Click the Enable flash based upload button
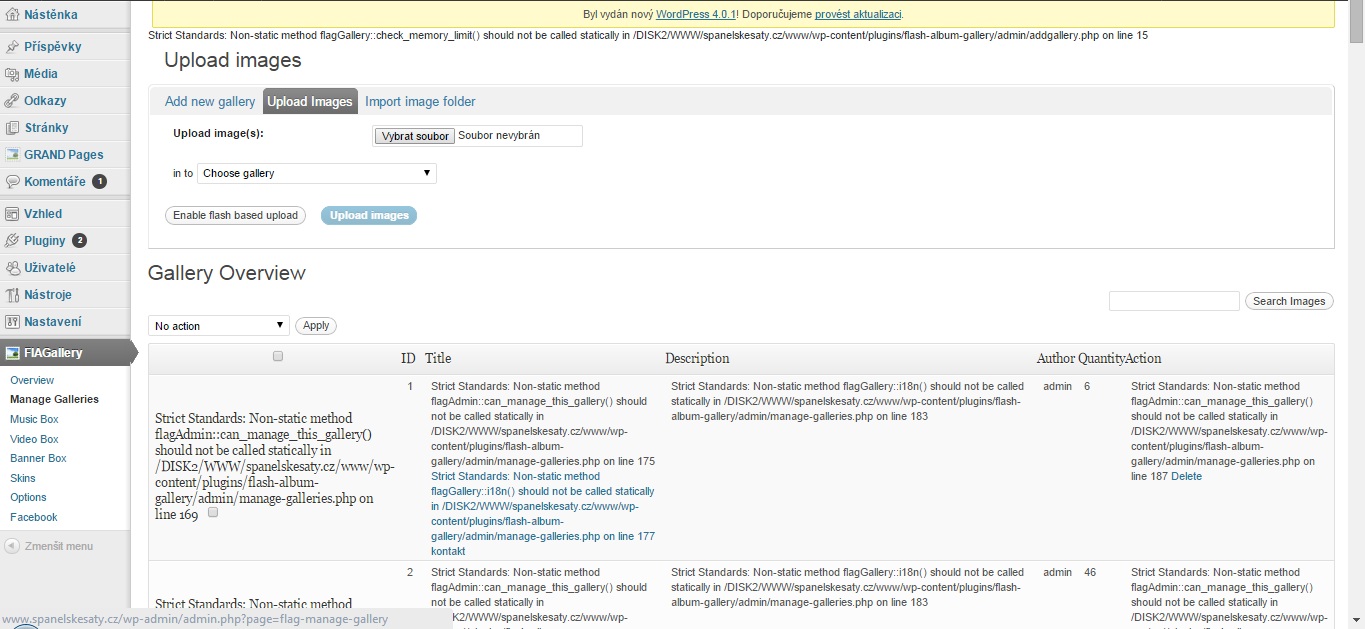The image size is (1365, 629). coord(235,215)
